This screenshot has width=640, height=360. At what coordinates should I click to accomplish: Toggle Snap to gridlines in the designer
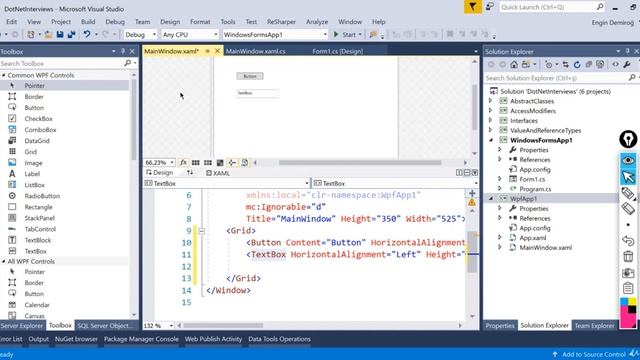coord(208,162)
